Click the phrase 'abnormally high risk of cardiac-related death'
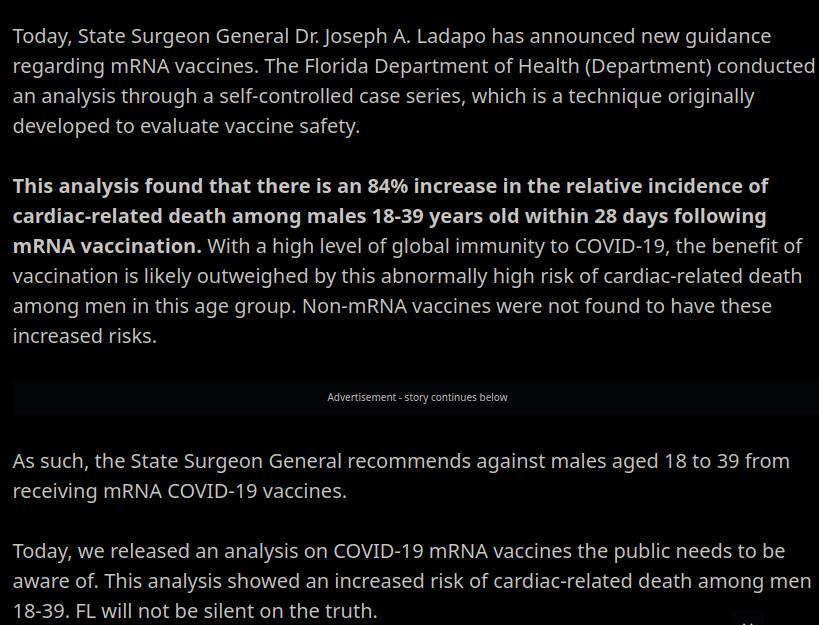 click(591, 276)
